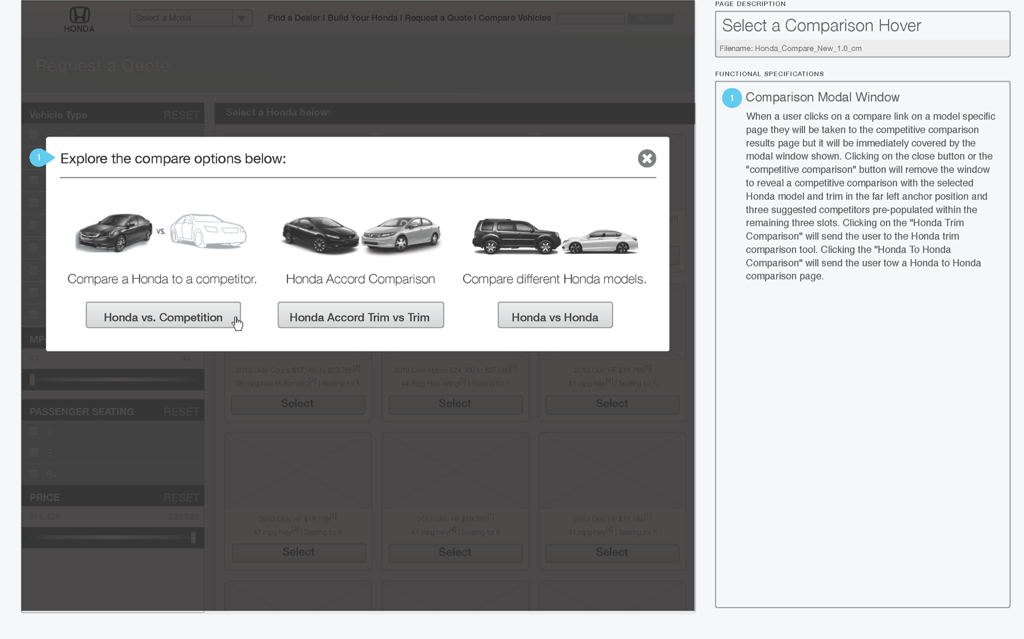
Task: Click the Honda Accord comparison cars image
Action: coord(360,234)
